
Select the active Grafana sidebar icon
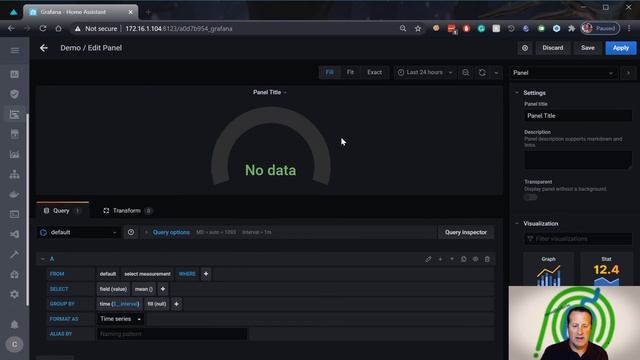15,114
